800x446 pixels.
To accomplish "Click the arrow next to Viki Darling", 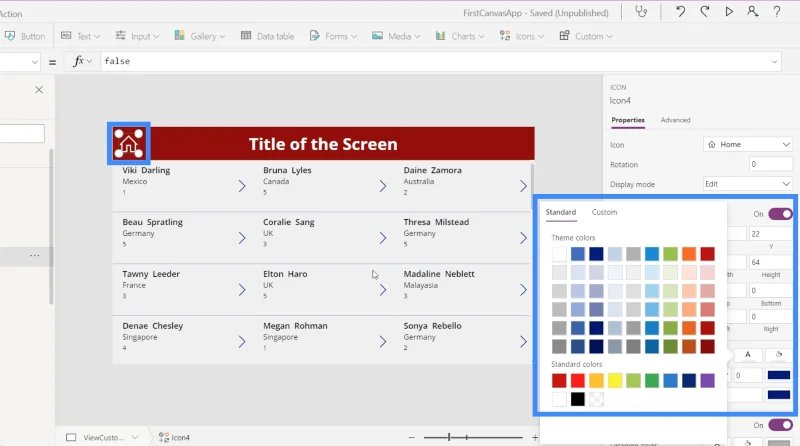I will pyautogui.click(x=242, y=186).
